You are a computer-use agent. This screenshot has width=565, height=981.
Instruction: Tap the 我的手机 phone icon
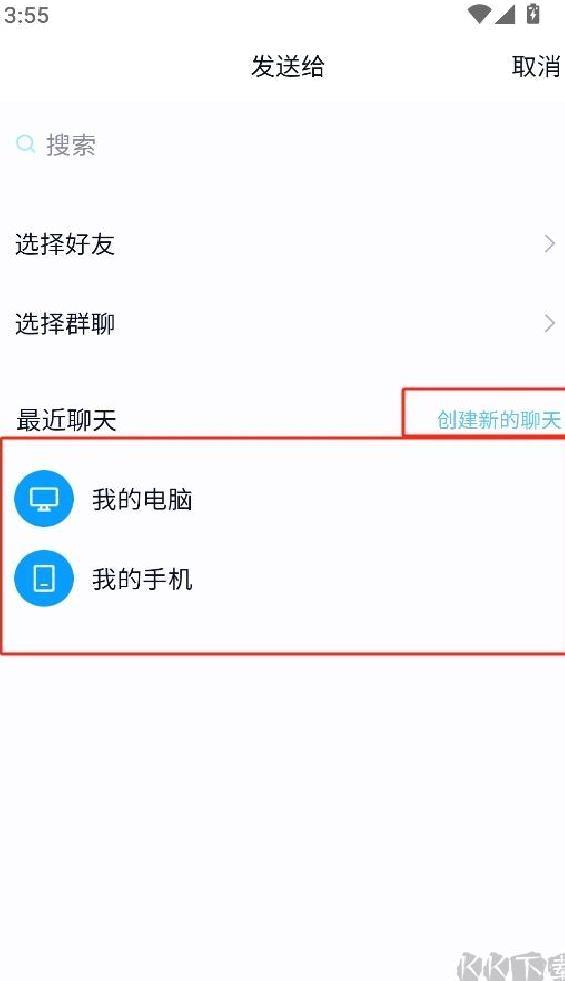pyautogui.click(x=44, y=578)
